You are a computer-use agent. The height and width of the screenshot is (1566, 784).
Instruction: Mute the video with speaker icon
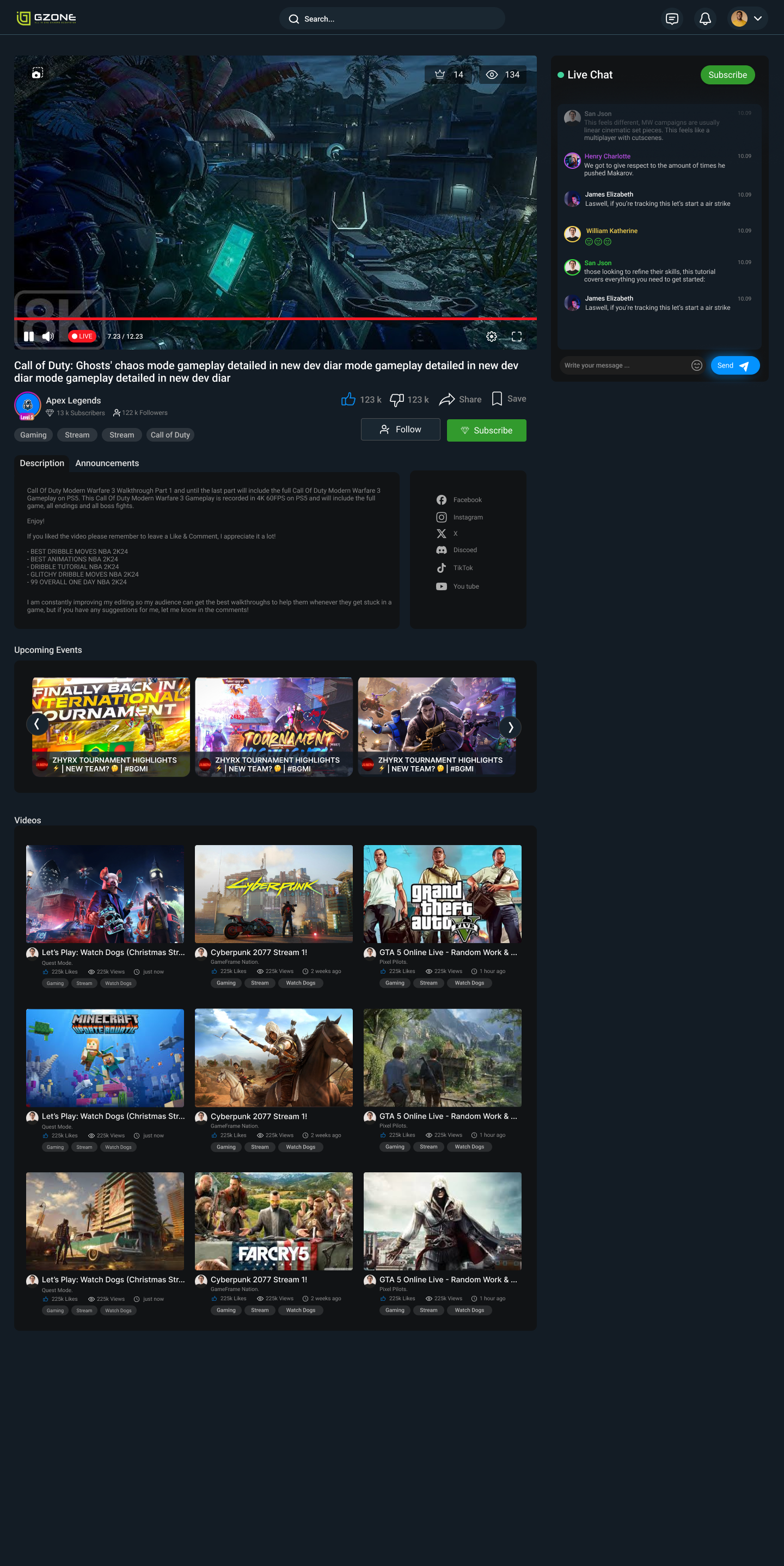48,336
